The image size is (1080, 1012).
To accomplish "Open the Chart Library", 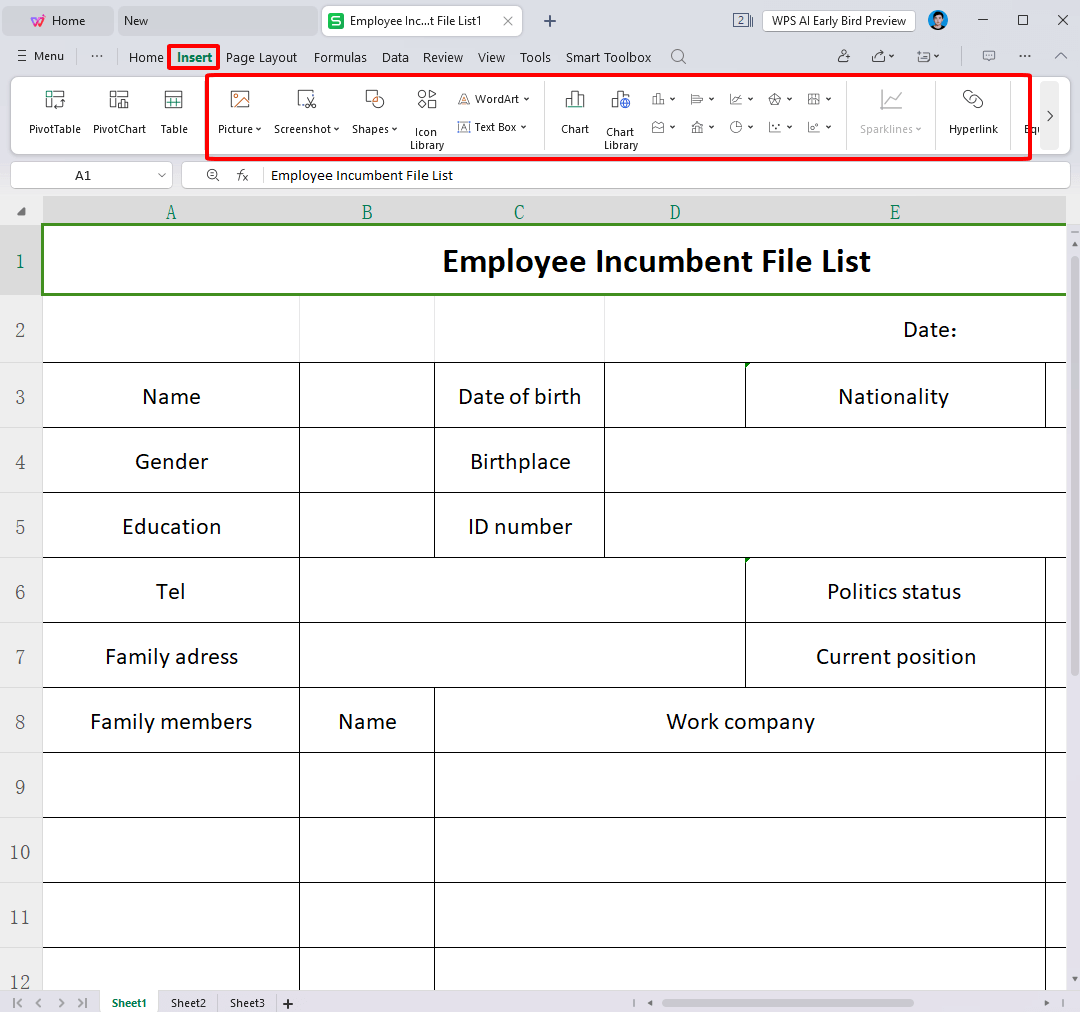I will [x=620, y=116].
